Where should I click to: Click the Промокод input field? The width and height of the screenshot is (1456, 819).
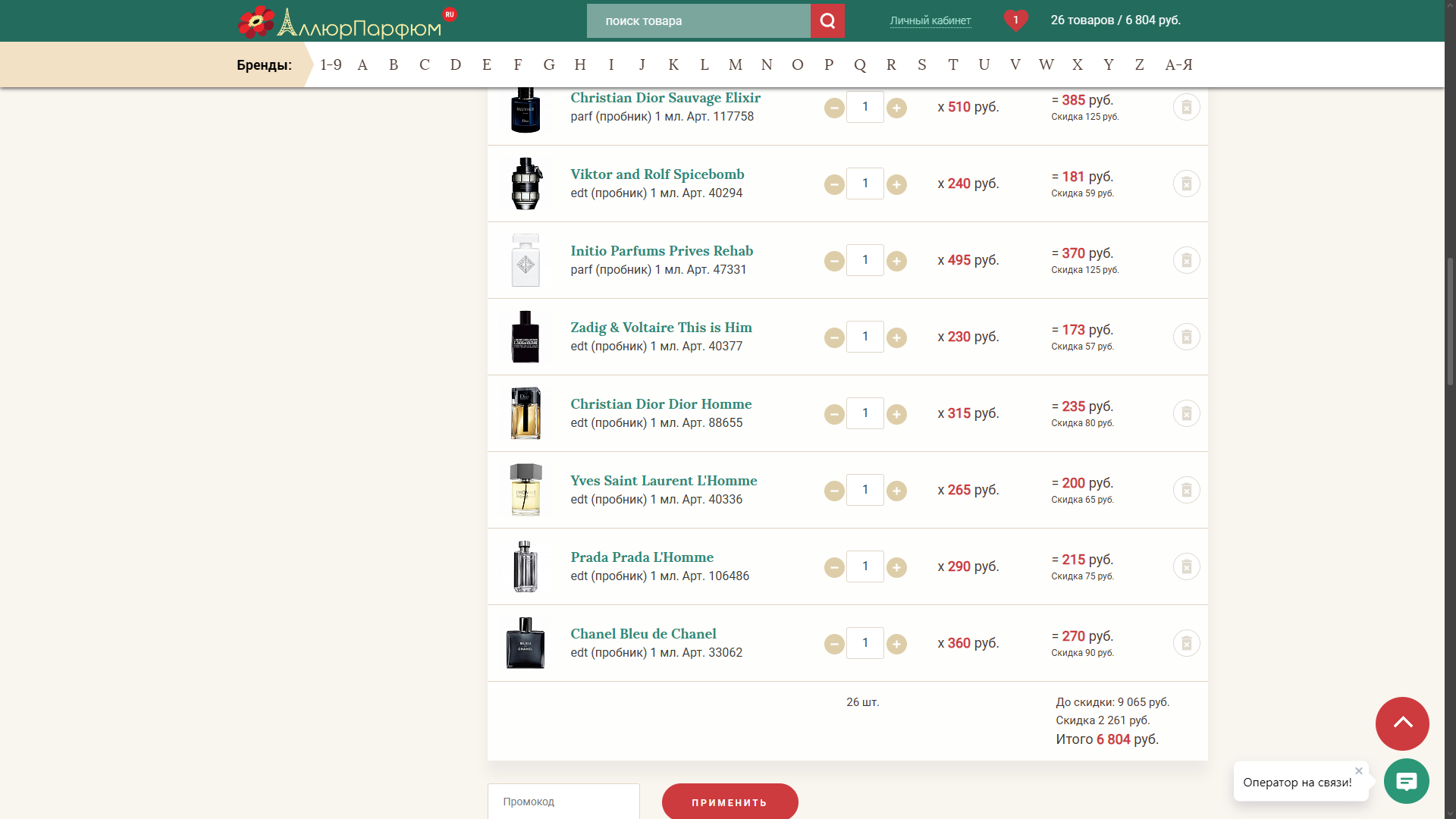(x=563, y=802)
